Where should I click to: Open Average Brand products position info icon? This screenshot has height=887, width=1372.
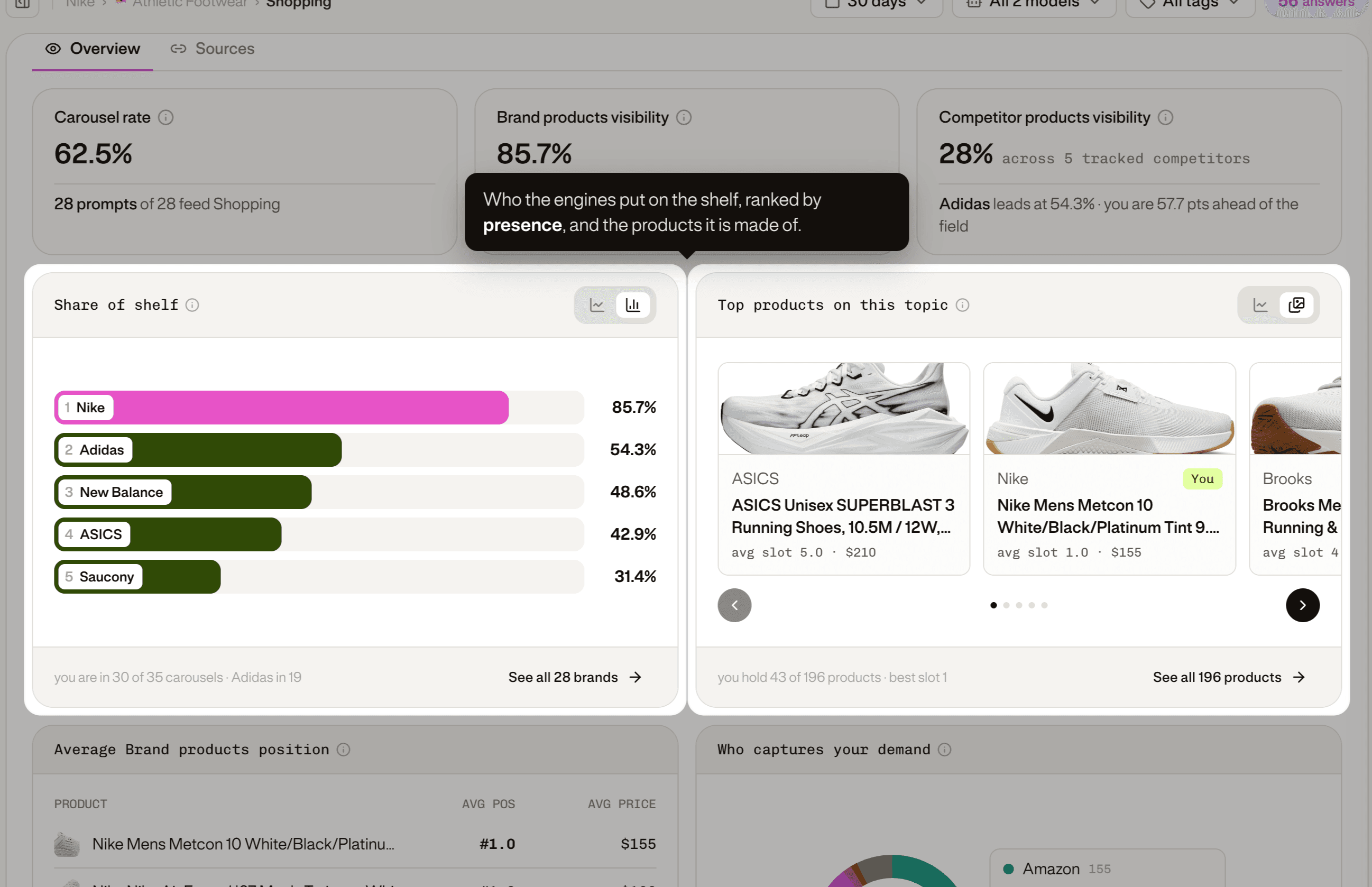[343, 750]
